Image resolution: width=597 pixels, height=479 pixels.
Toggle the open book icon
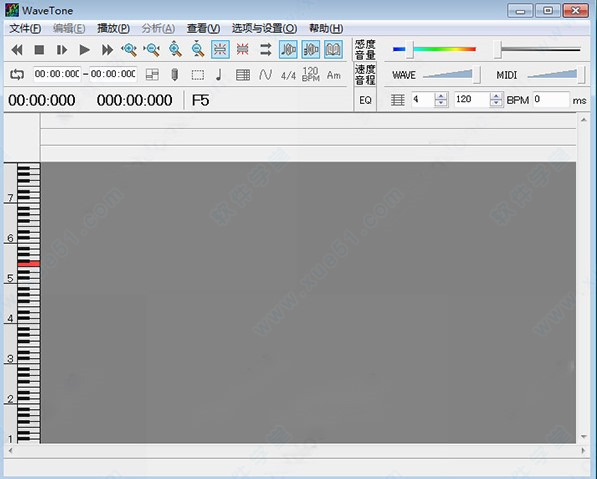click(x=333, y=49)
